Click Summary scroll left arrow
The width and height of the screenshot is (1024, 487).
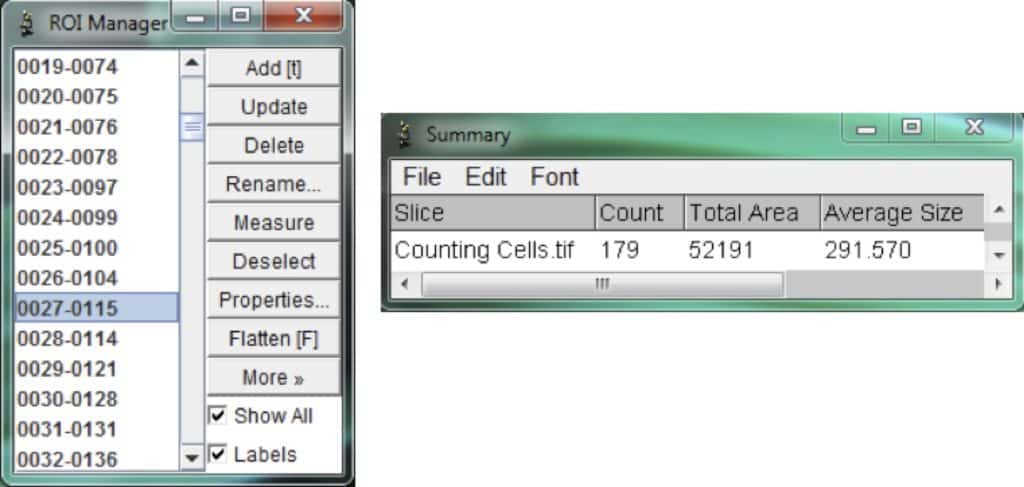click(405, 284)
